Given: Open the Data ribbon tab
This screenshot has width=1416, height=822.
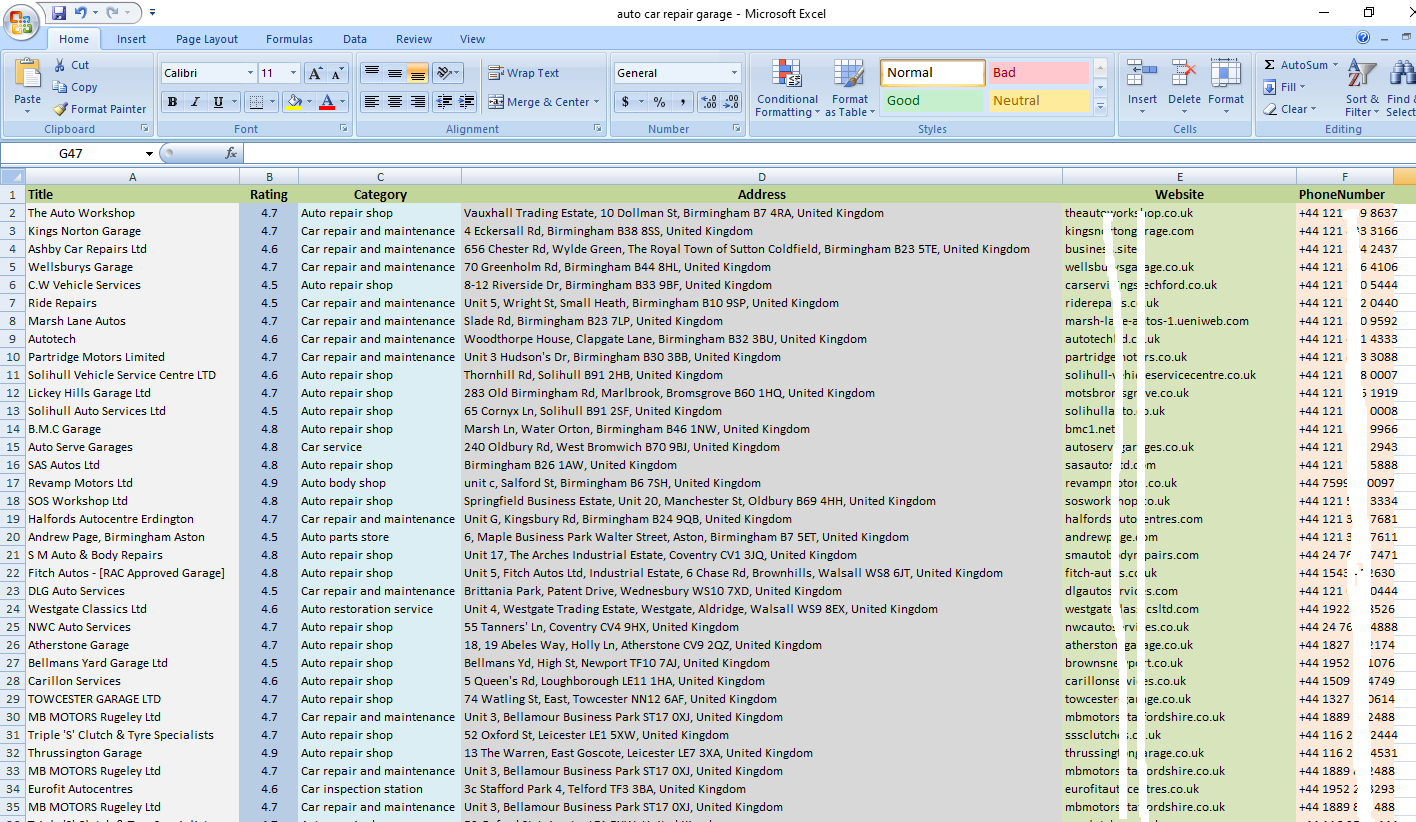Looking at the screenshot, I should click(355, 39).
